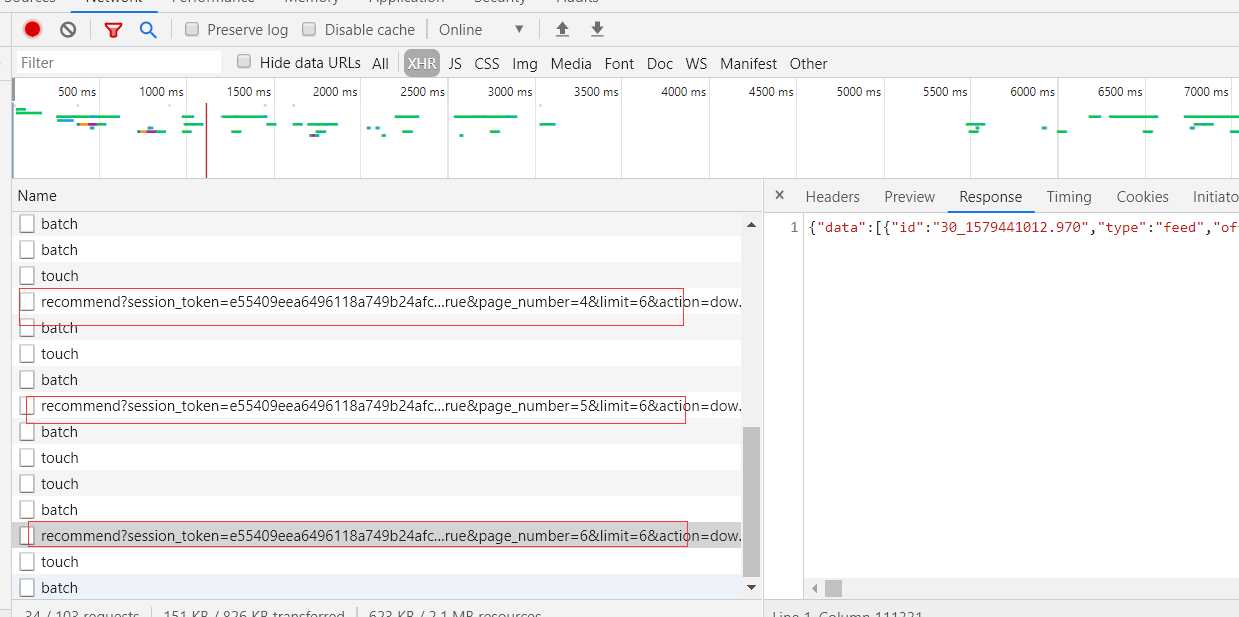Viewport: 1239px width, 617px height.
Task: Filter requests by Media
Action: click(571, 63)
